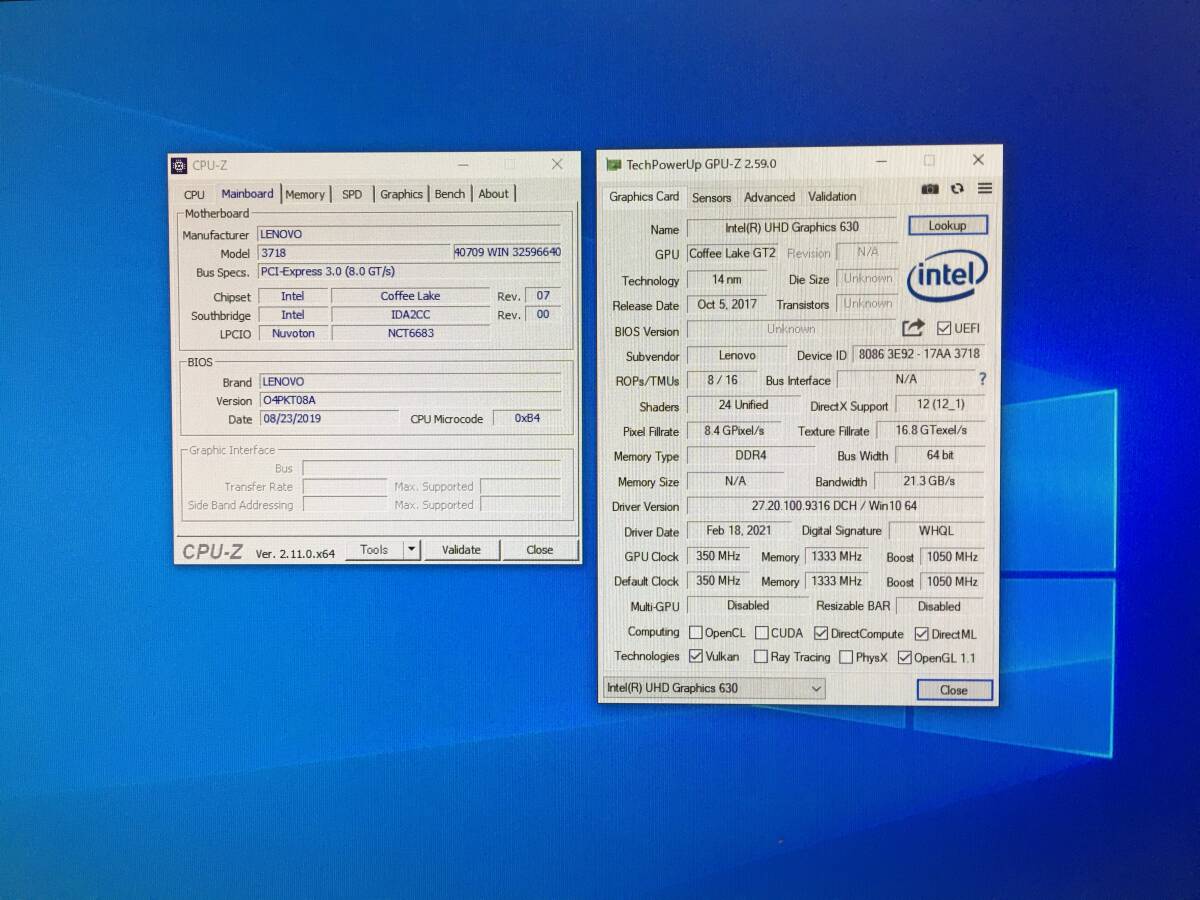Image resolution: width=1200 pixels, height=900 pixels.
Task: Click the BIOS share/export arrow icon
Action: tap(913, 328)
